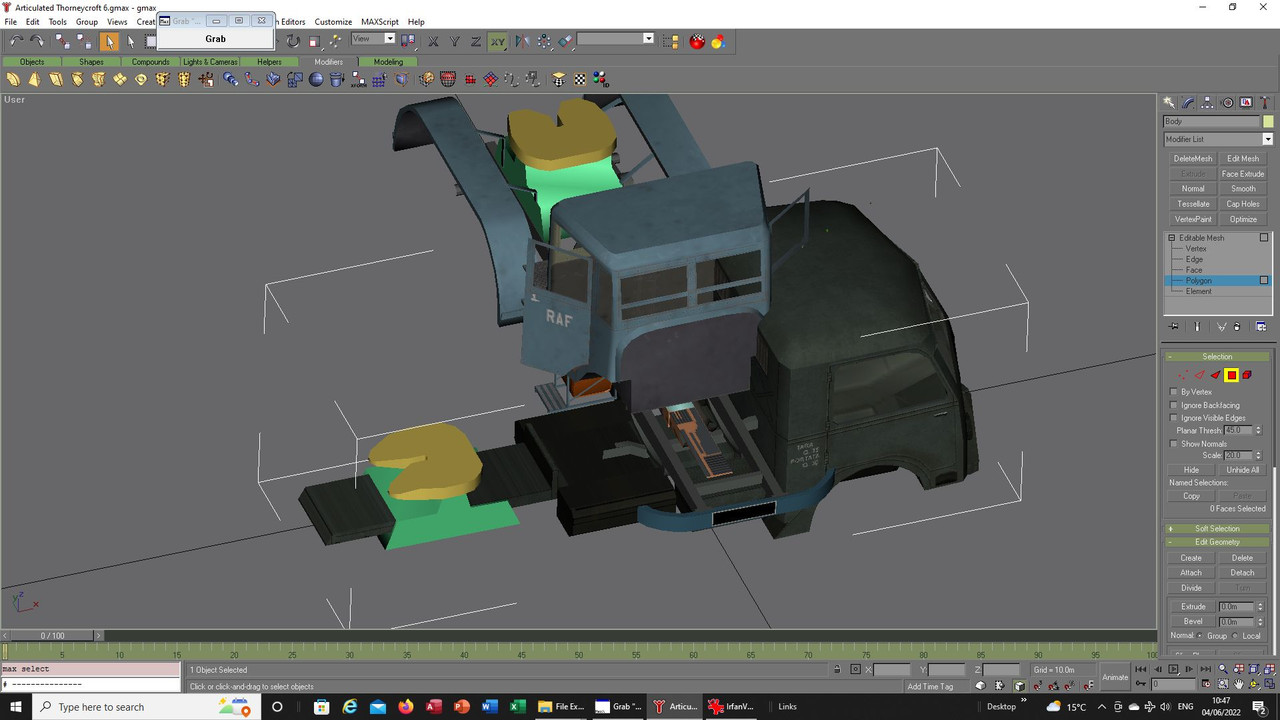The height and width of the screenshot is (720, 1280).
Task: Open the Hierarchy command panel tab
Action: coord(1208,103)
